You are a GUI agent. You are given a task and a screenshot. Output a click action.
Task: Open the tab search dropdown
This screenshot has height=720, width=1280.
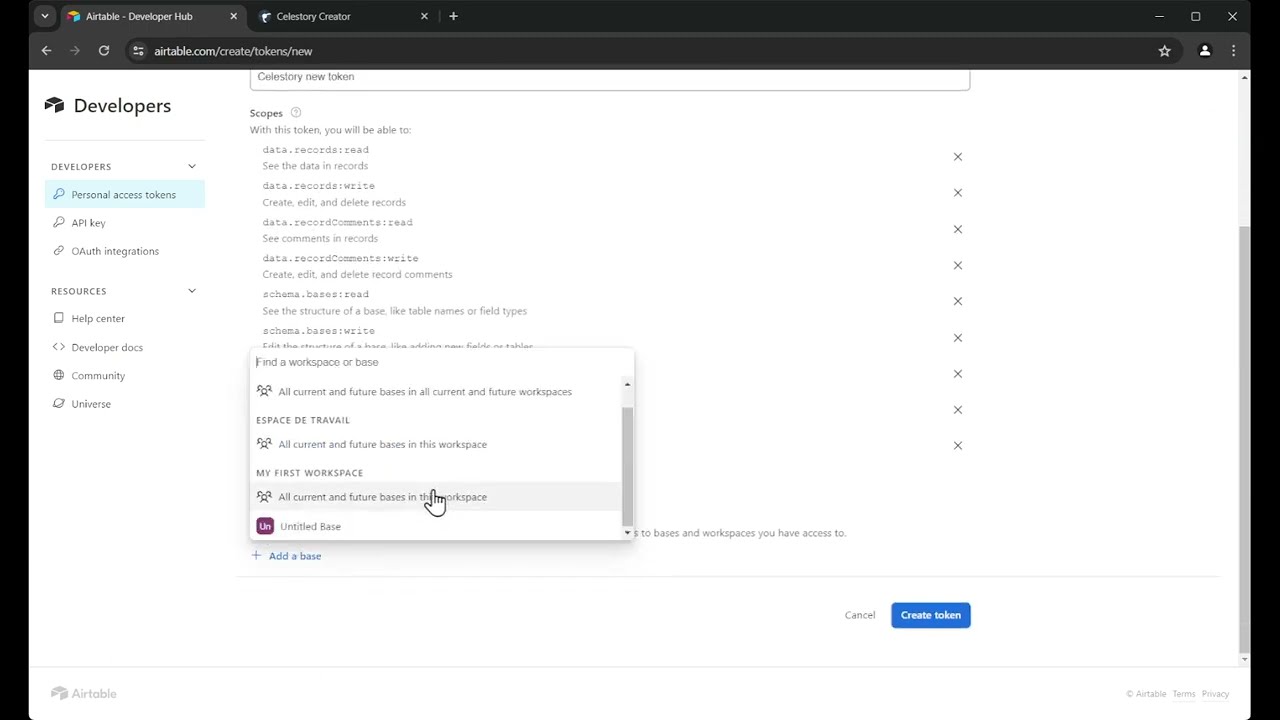click(x=44, y=16)
